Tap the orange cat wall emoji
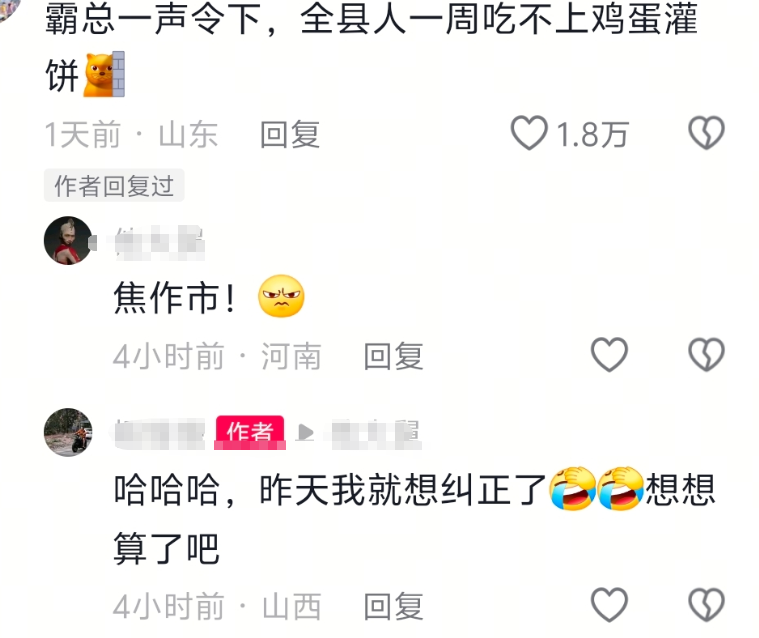759x638 pixels. point(105,74)
